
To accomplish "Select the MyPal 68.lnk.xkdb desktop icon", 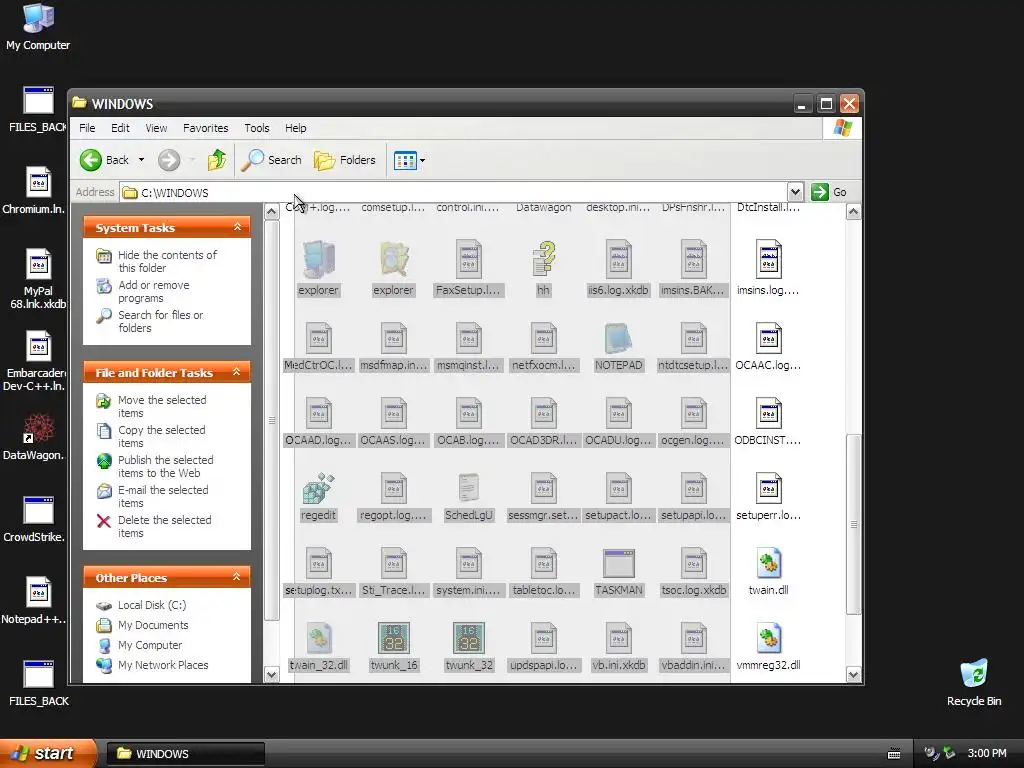I will [x=37, y=279].
